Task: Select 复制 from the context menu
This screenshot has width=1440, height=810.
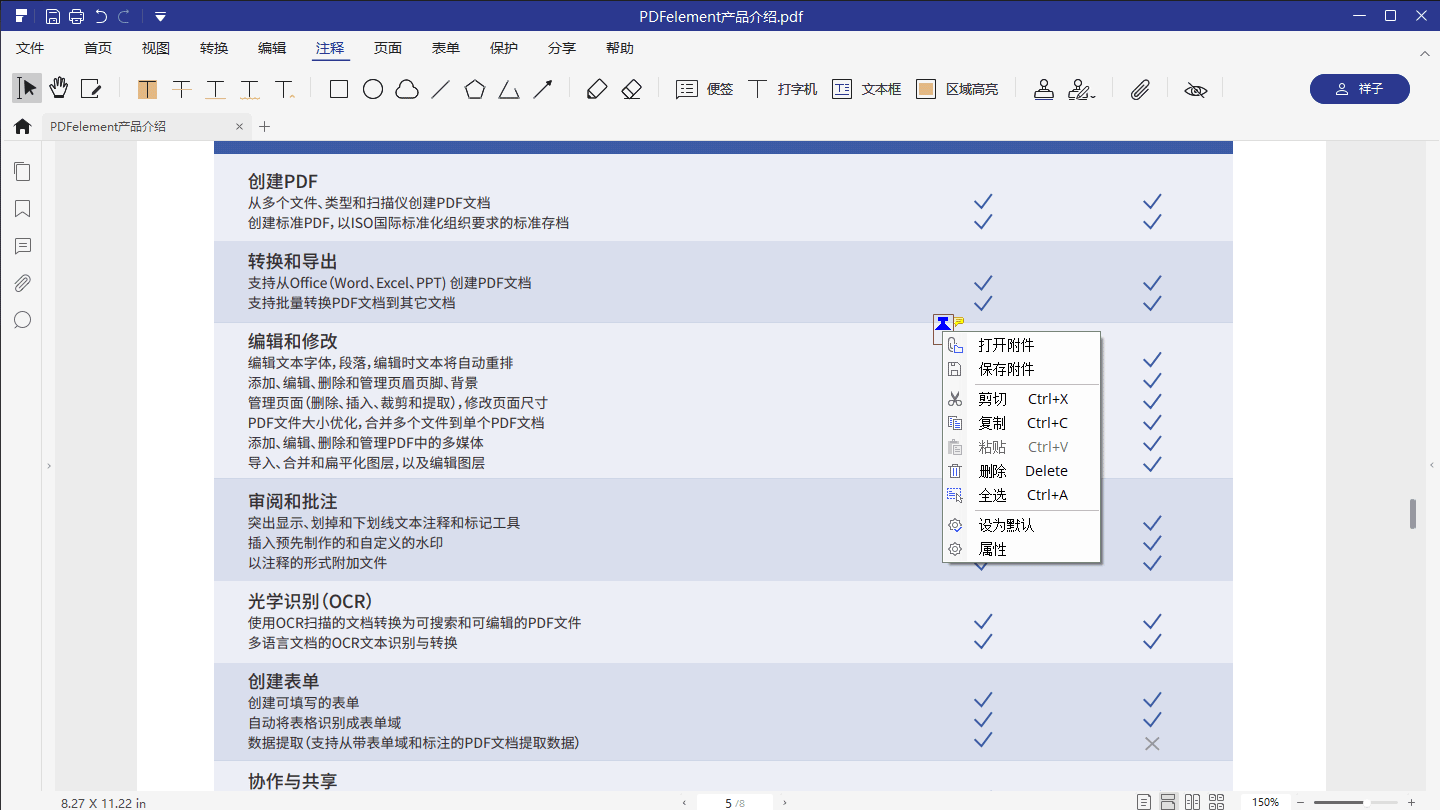Action: (x=1022, y=423)
